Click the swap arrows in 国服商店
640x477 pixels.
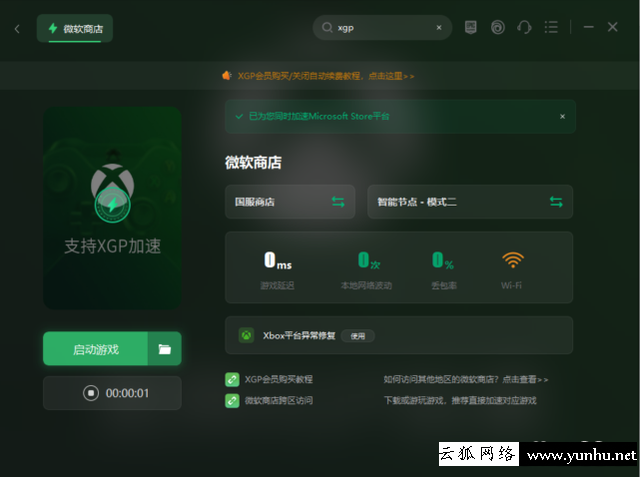click(338, 202)
